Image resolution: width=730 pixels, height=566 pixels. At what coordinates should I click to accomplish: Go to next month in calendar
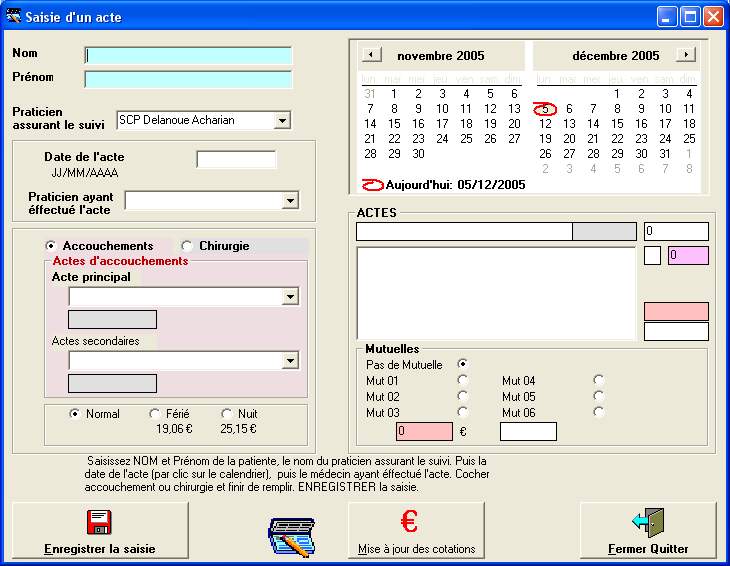(686, 54)
